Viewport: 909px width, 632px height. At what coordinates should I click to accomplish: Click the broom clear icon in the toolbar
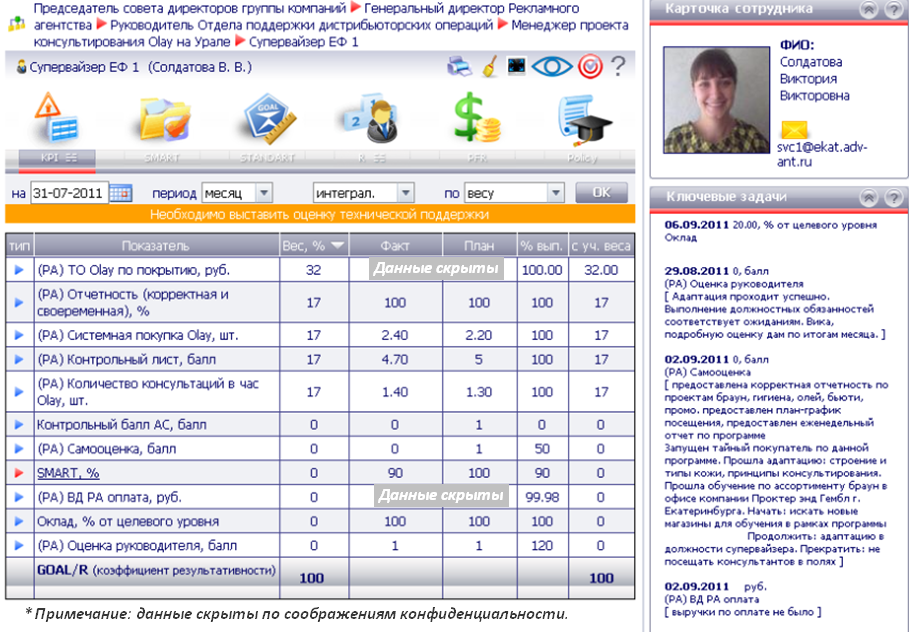(490, 66)
